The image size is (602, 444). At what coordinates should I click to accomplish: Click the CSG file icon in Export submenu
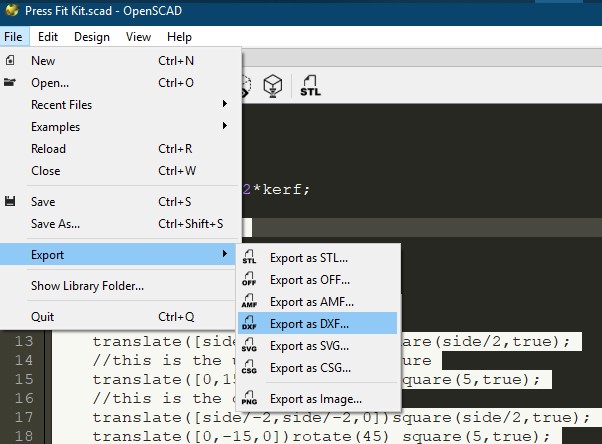click(249, 367)
